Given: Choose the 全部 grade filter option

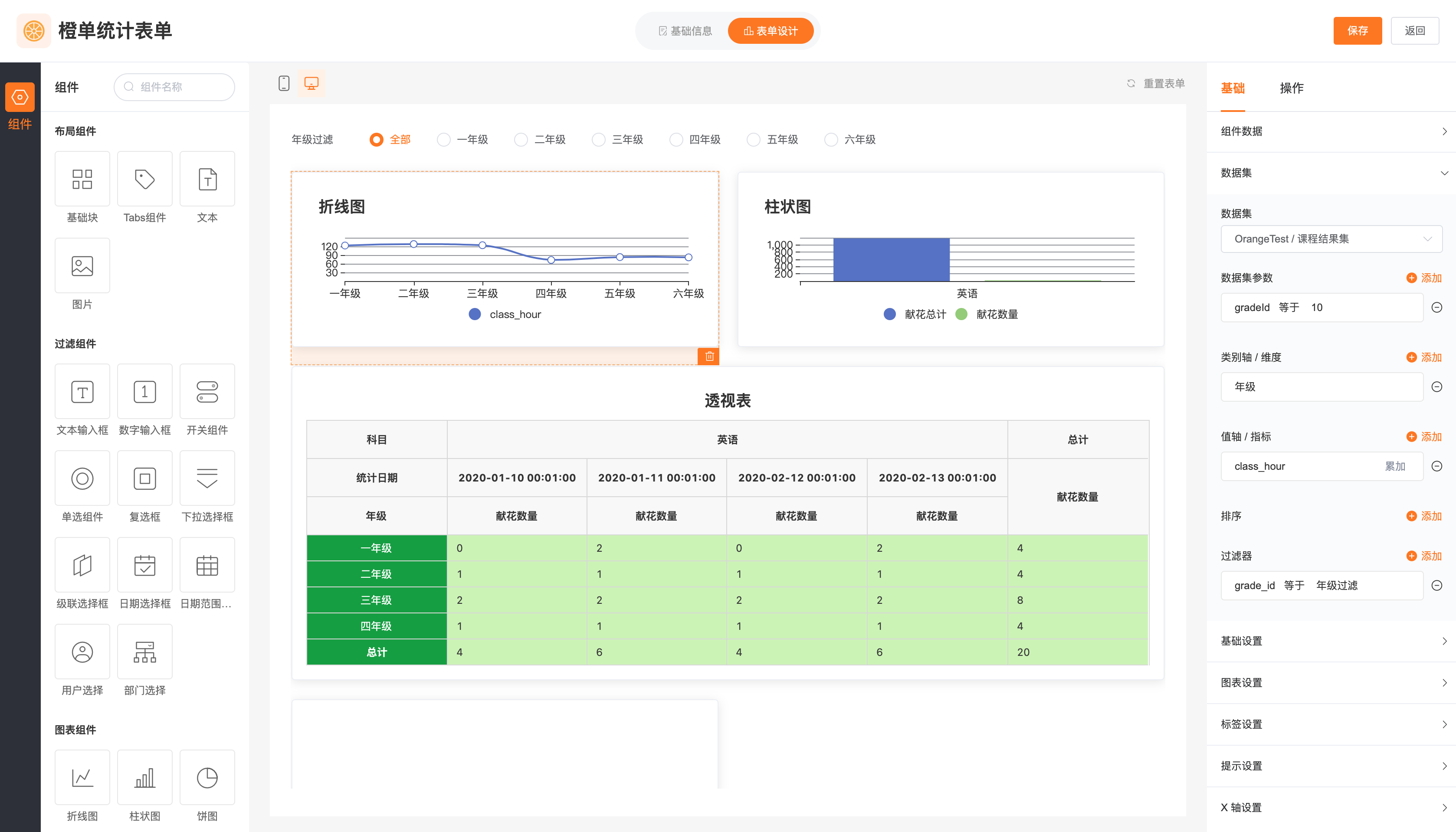Looking at the screenshot, I should (376, 139).
